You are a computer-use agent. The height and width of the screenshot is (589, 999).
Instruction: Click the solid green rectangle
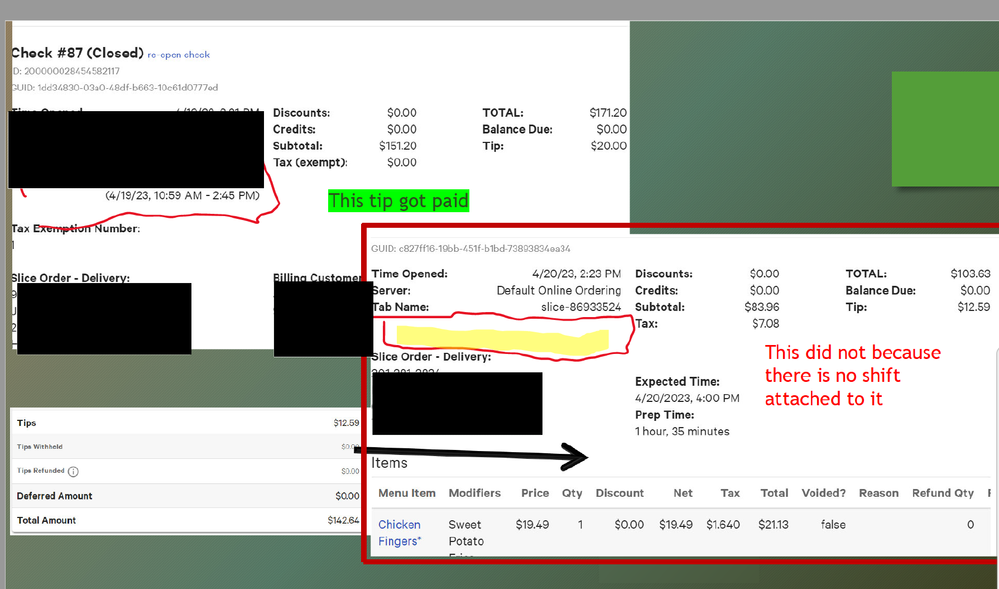[x=944, y=129]
